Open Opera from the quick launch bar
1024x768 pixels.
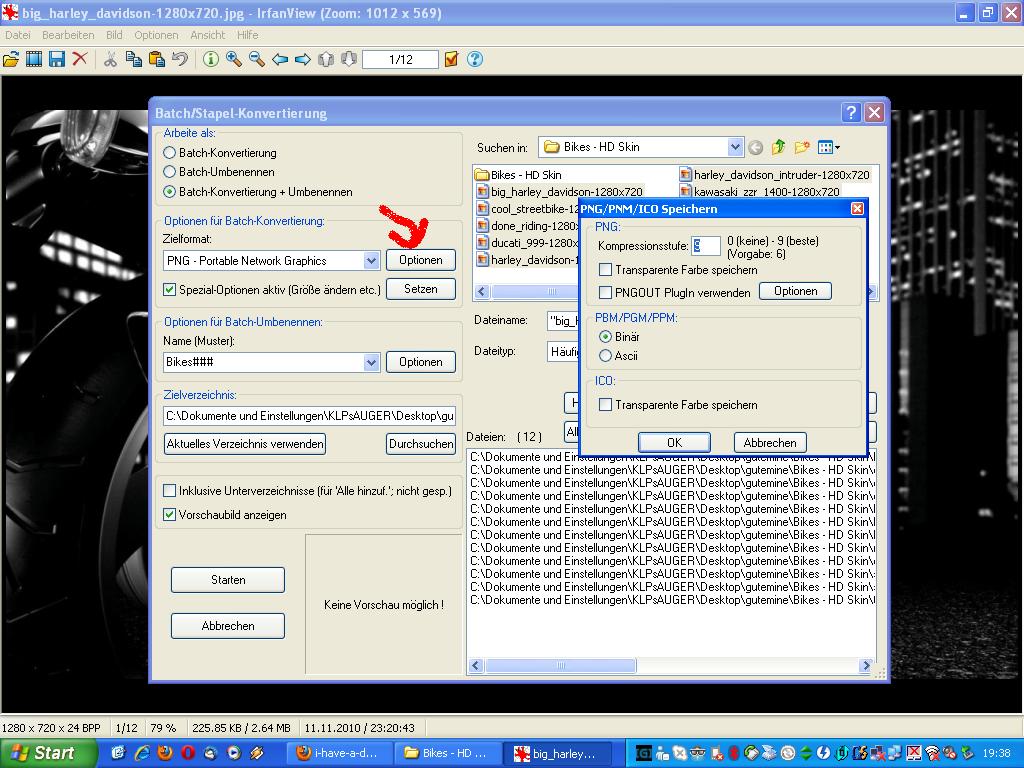point(187,753)
